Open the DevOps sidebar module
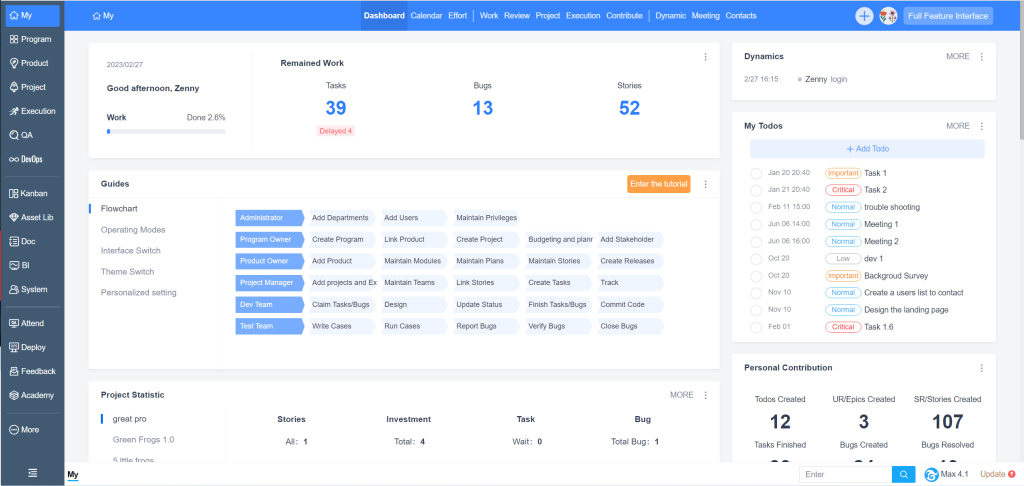The height and width of the screenshot is (486, 1024). [31, 159]
